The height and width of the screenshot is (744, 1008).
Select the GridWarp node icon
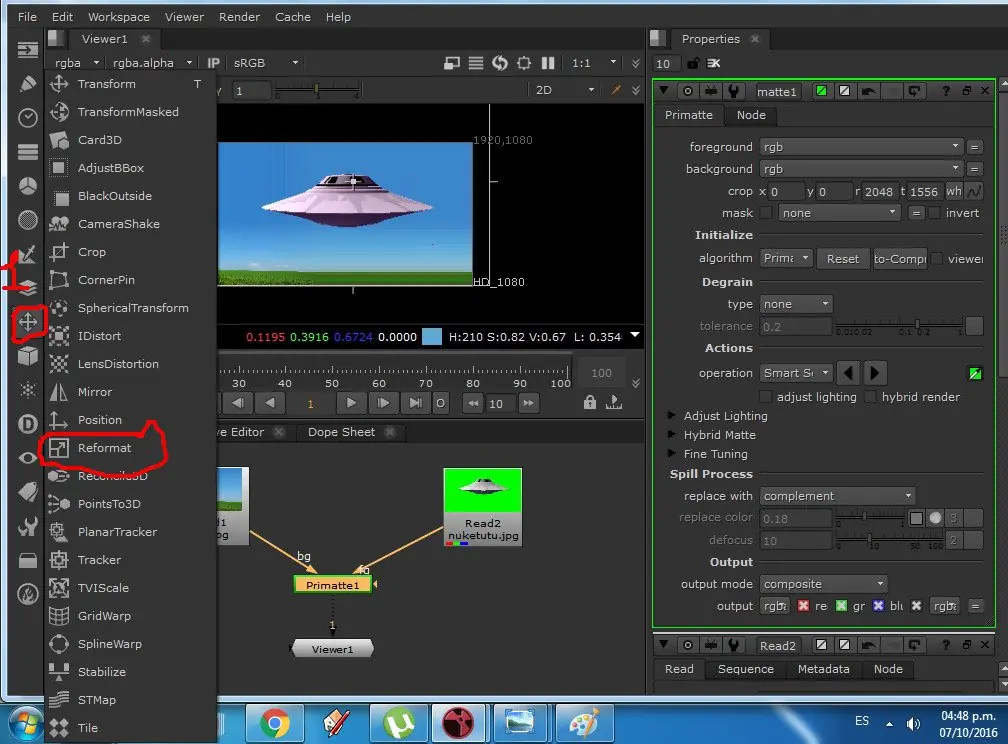[x=59, y=615]
